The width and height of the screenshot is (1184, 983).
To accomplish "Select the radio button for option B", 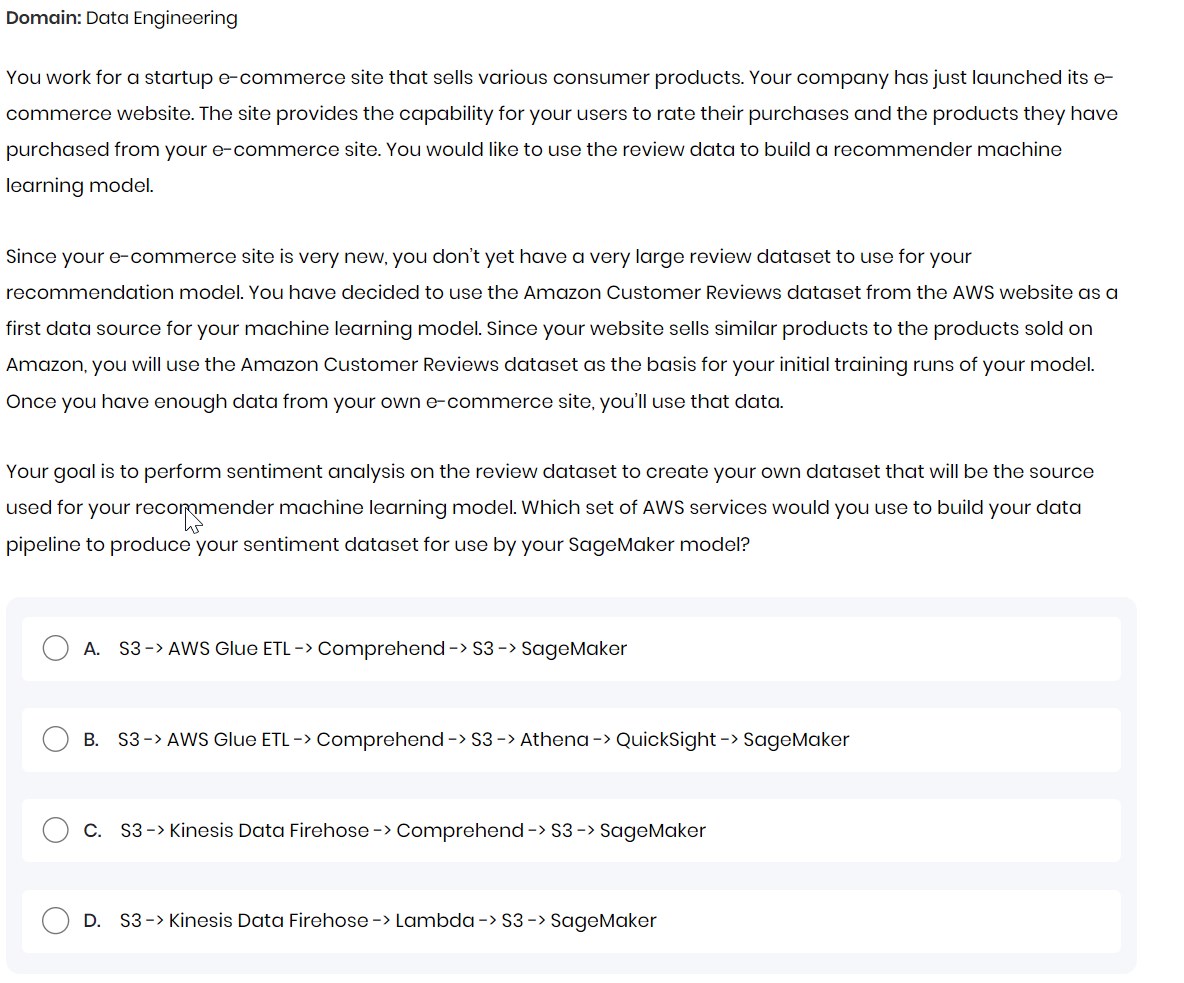I will [56, 740].
